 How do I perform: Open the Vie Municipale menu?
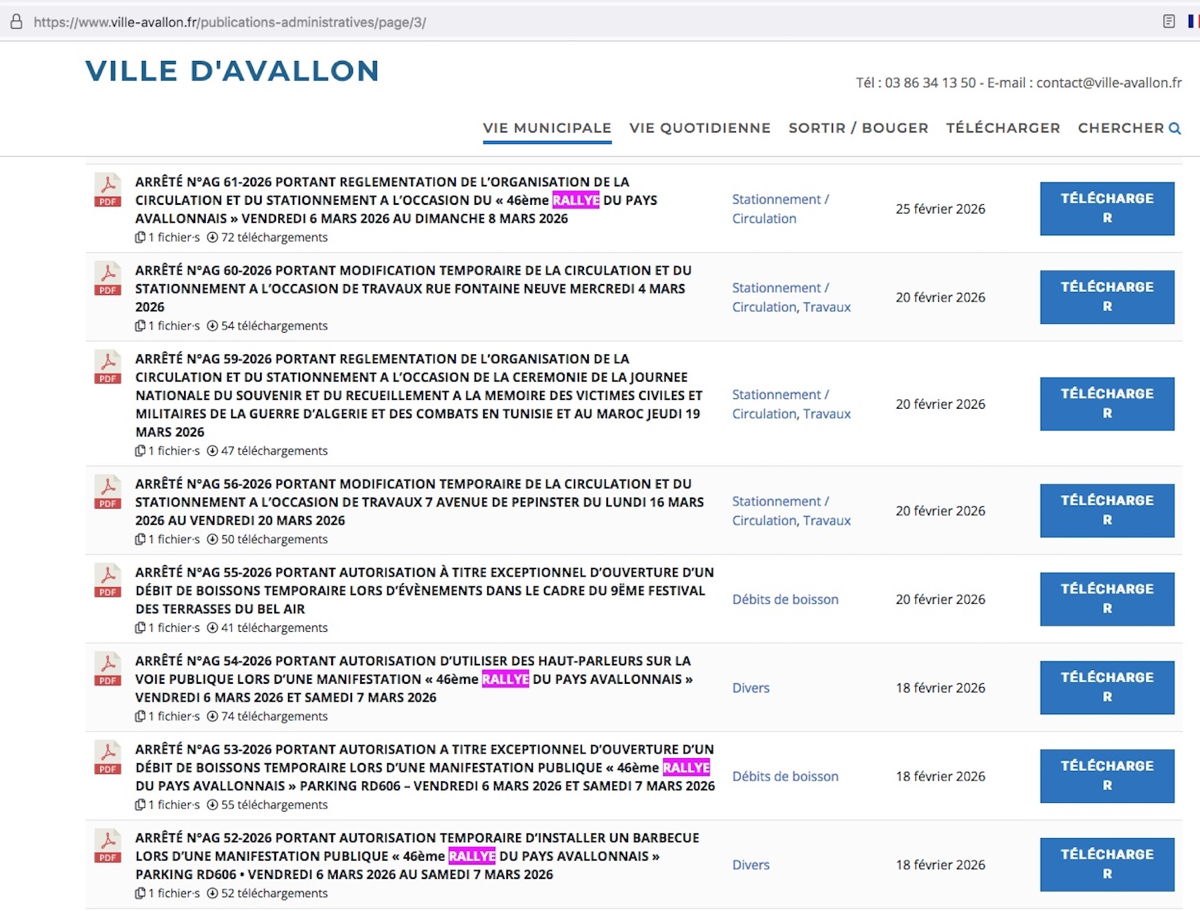coord(547,128)
